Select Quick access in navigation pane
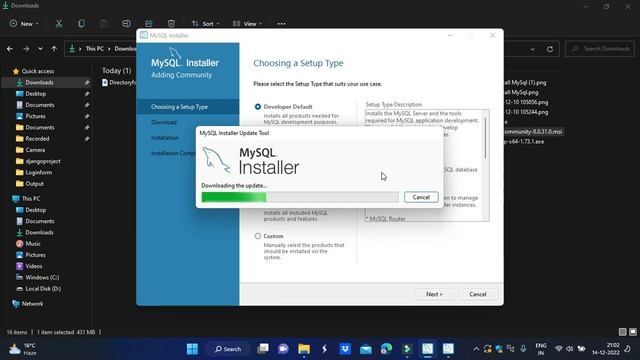Viewport: 640px width, 360px height. tap(38, 71)
